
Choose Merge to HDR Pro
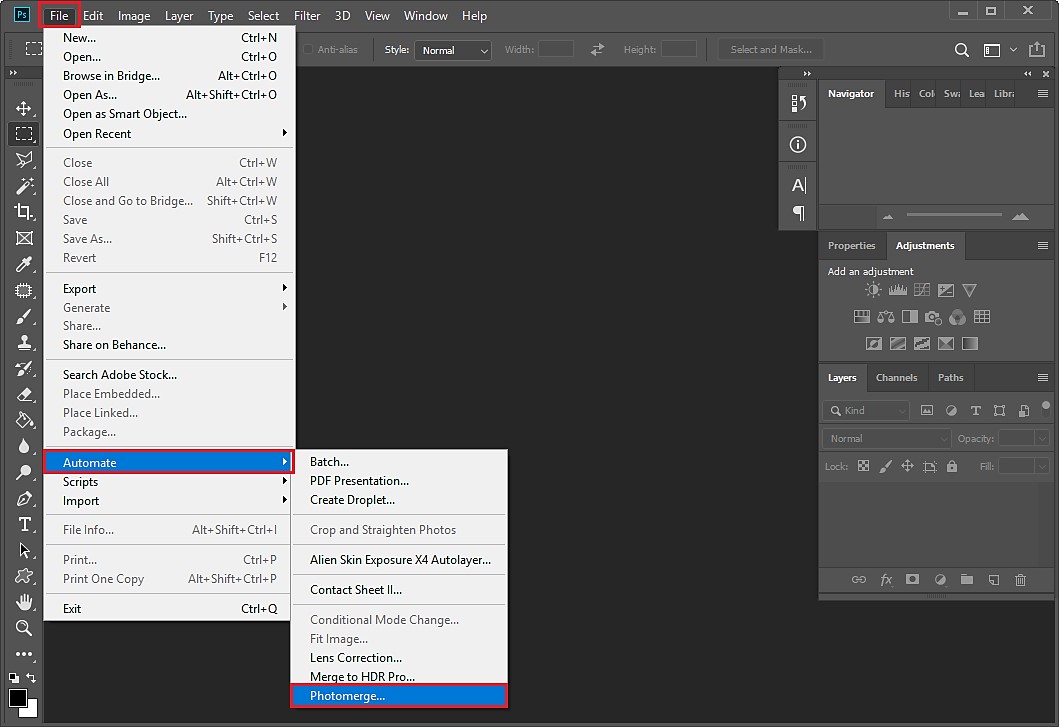point(398,676)
